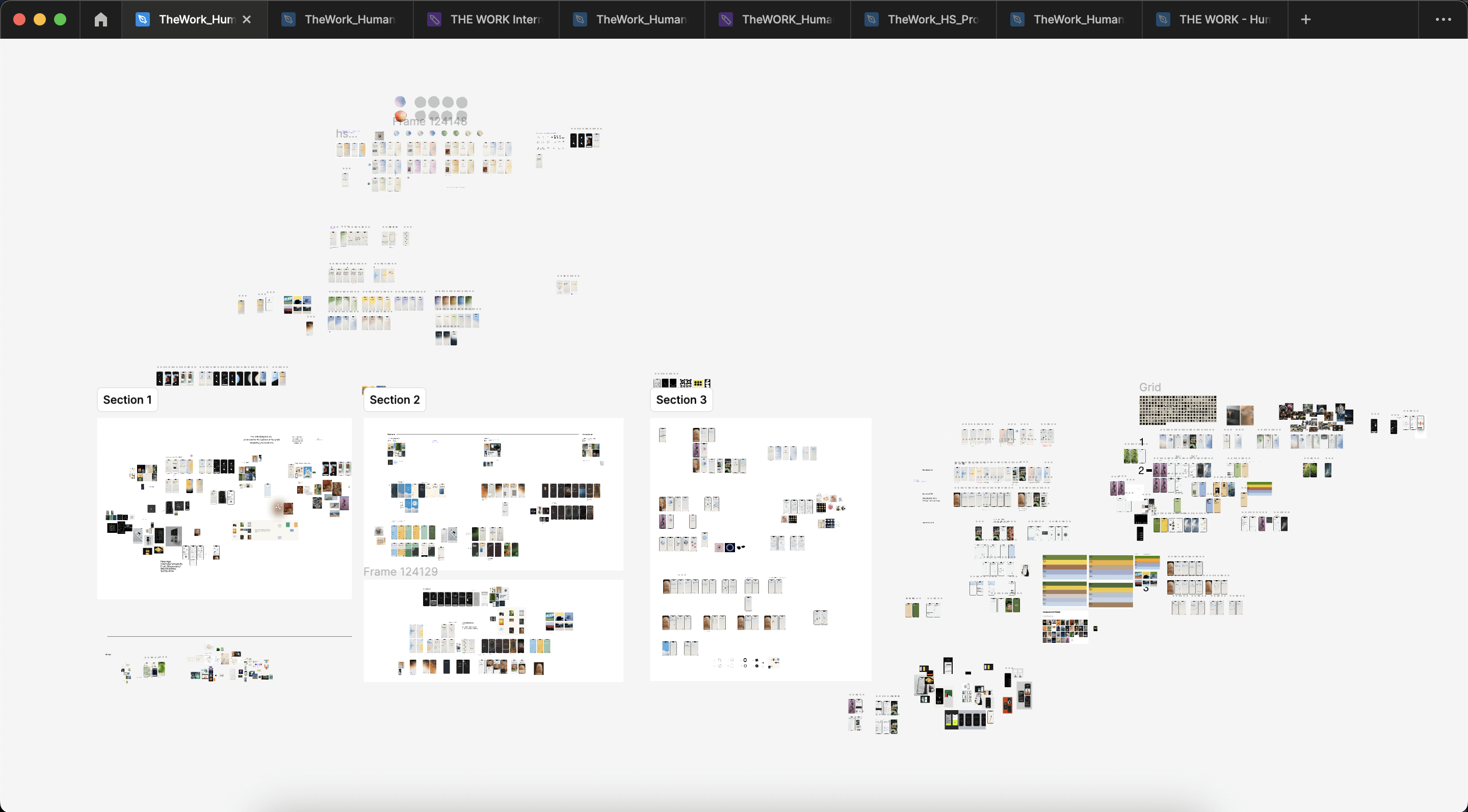The width and height of the screenshot is (1468, 812).
Task: Select Section 3 by clicking its label
Action: [x=680, y=399]
